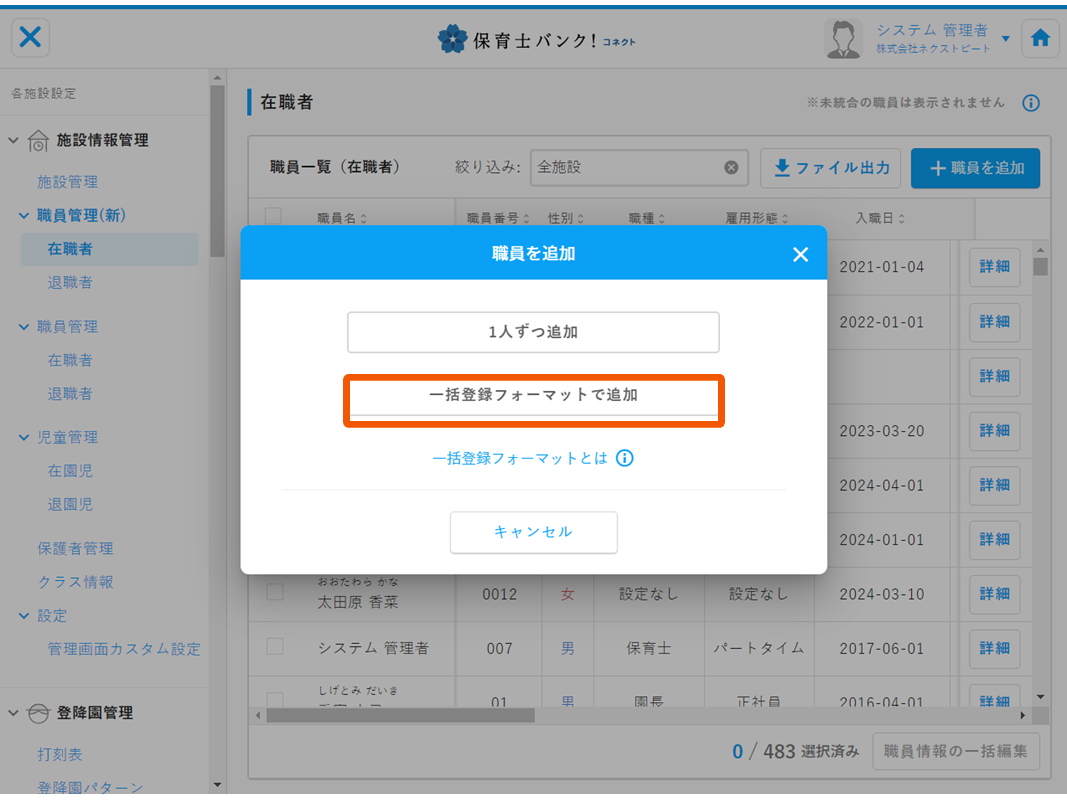Click info icon next to 一括登録フォーマットとは
This screenshot has width=1067, height=800.
point(625,458)
